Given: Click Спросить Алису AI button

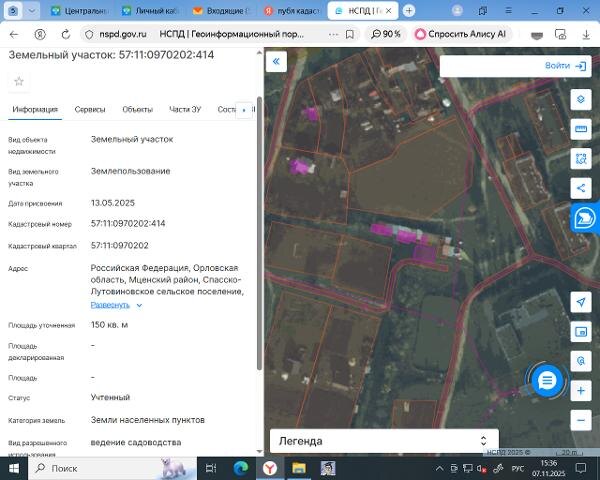Looking at the screenshot, I should point(462,34).
